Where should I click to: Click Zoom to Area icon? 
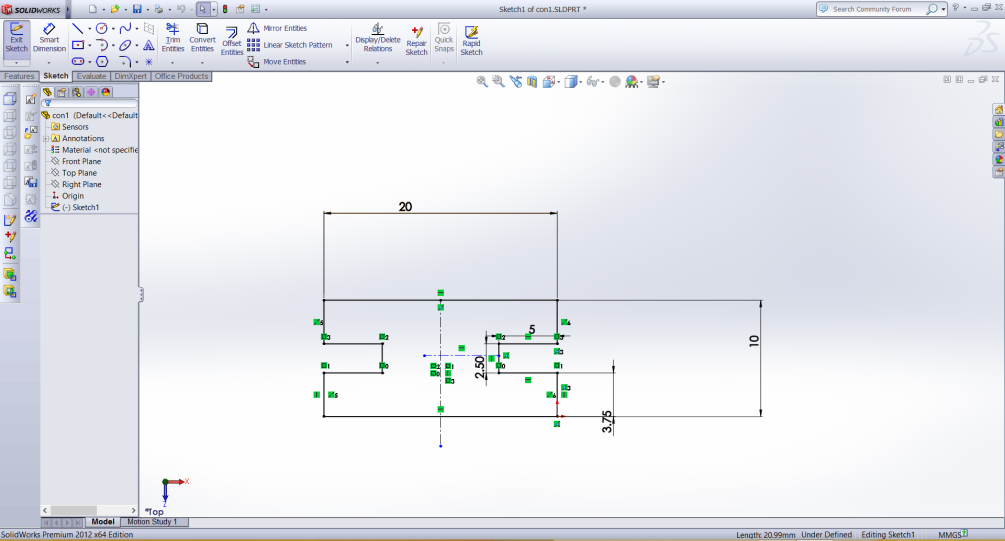click(498, 81)
